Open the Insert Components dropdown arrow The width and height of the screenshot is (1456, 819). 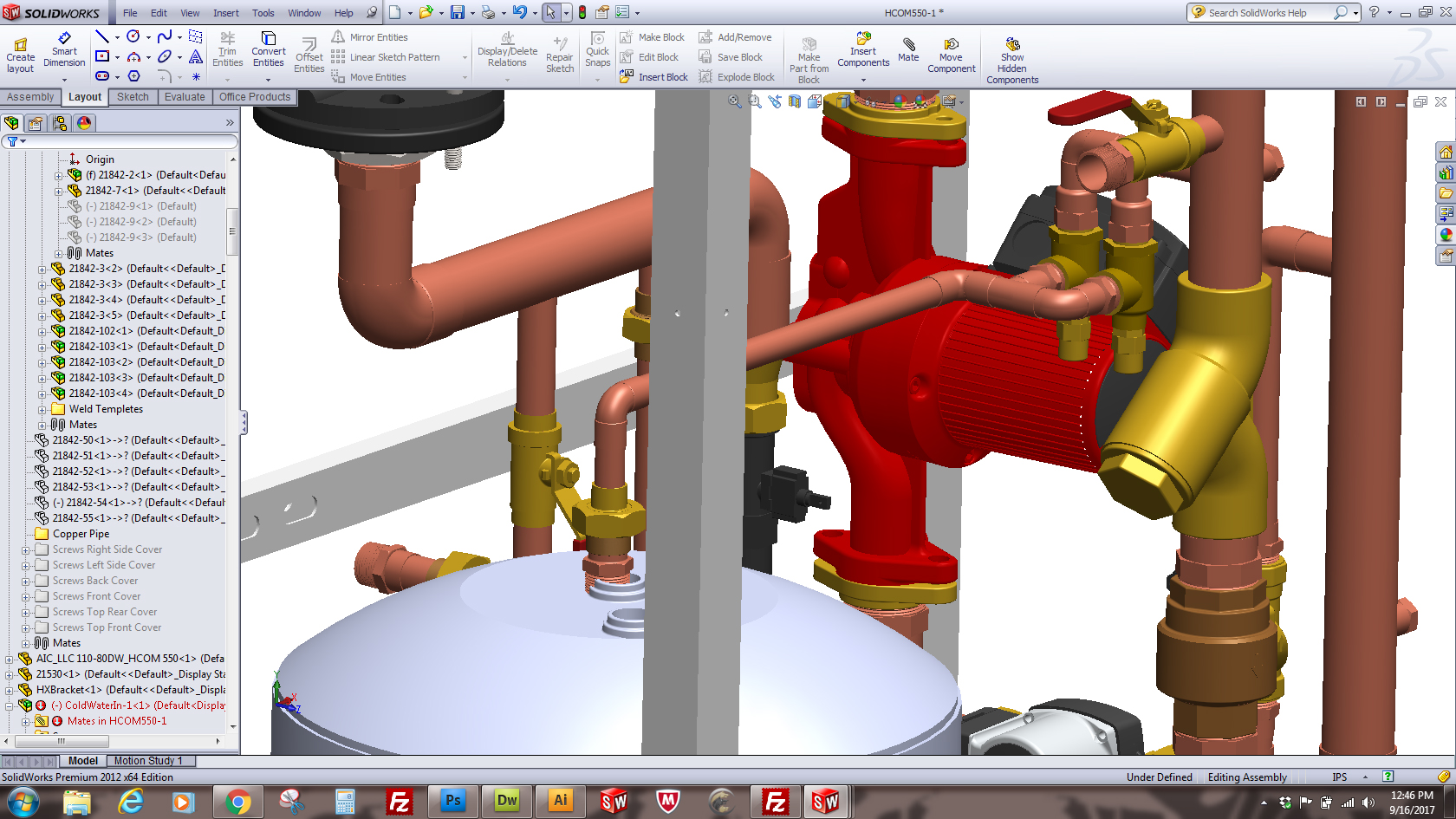tap(863, 80)
